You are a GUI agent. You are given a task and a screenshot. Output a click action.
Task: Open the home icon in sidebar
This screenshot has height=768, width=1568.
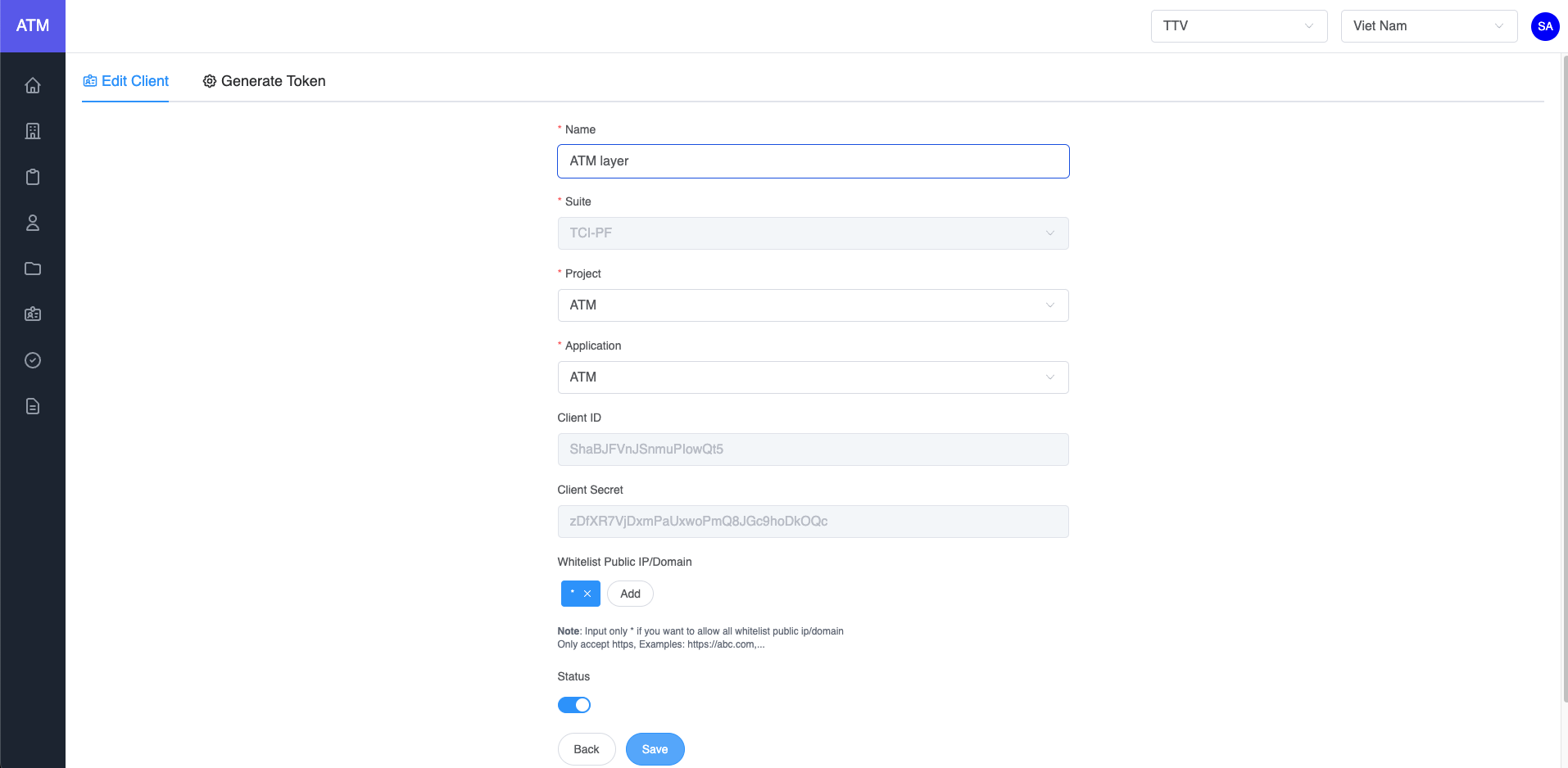tap(33, 85)
